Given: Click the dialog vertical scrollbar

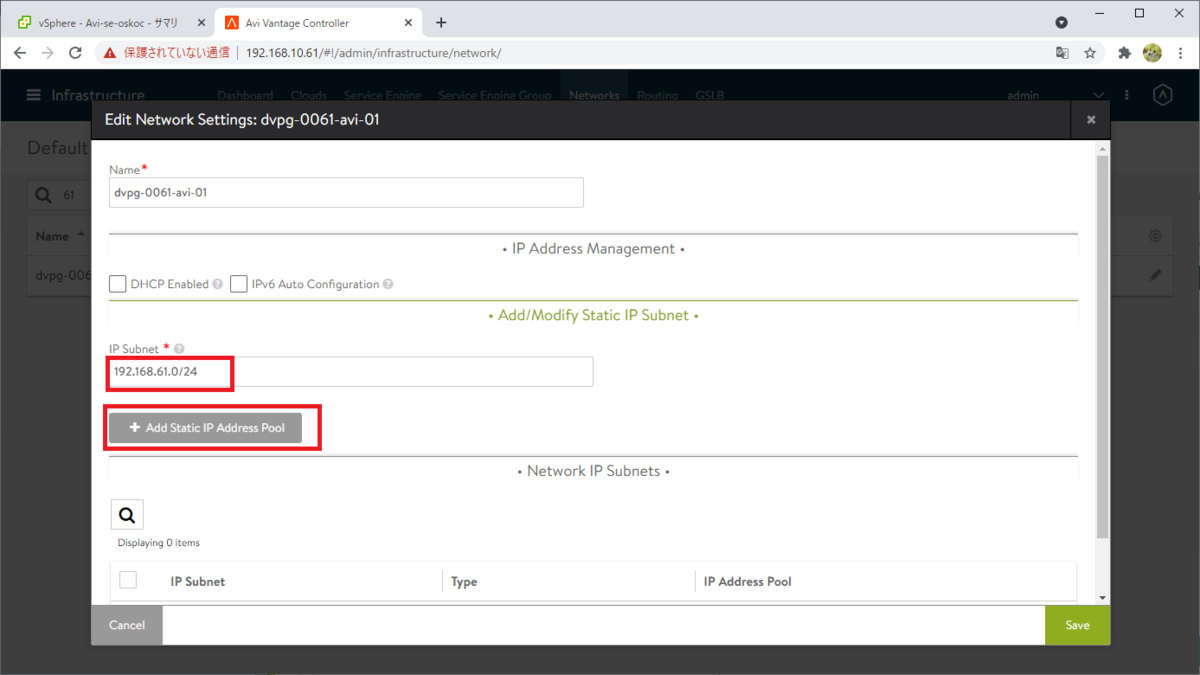Looking at the screenshot, I should click(x=1103, y=347).
